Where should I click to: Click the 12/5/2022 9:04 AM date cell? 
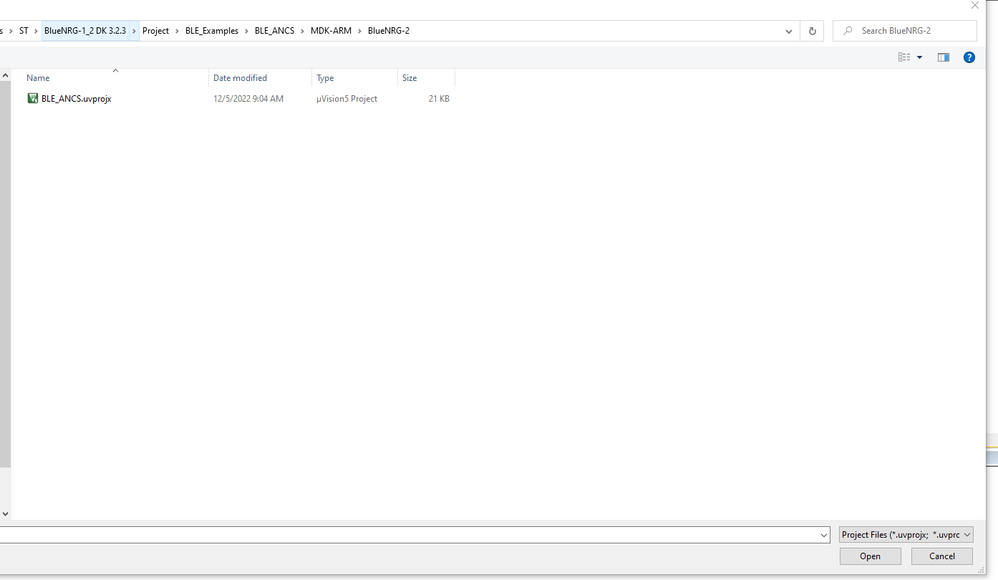tap(248, 99)
